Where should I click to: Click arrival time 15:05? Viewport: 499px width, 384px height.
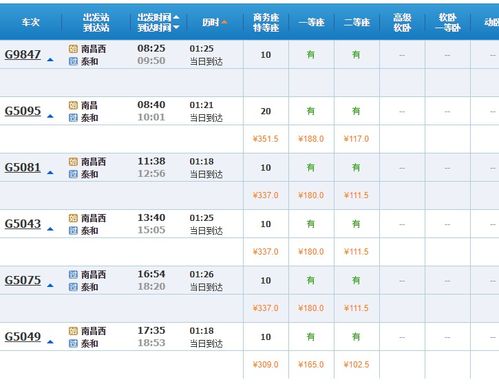coord(151,230)
